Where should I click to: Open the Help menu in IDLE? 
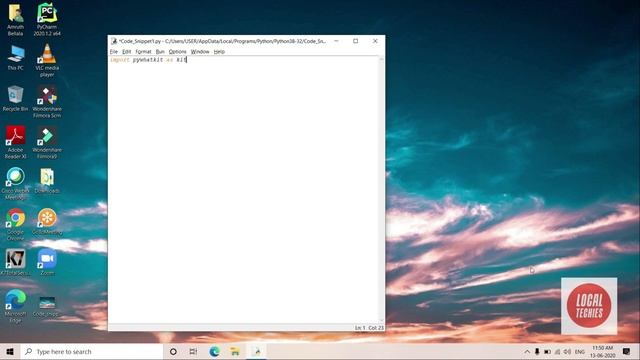pyautogui.click(x=219, y=52)
